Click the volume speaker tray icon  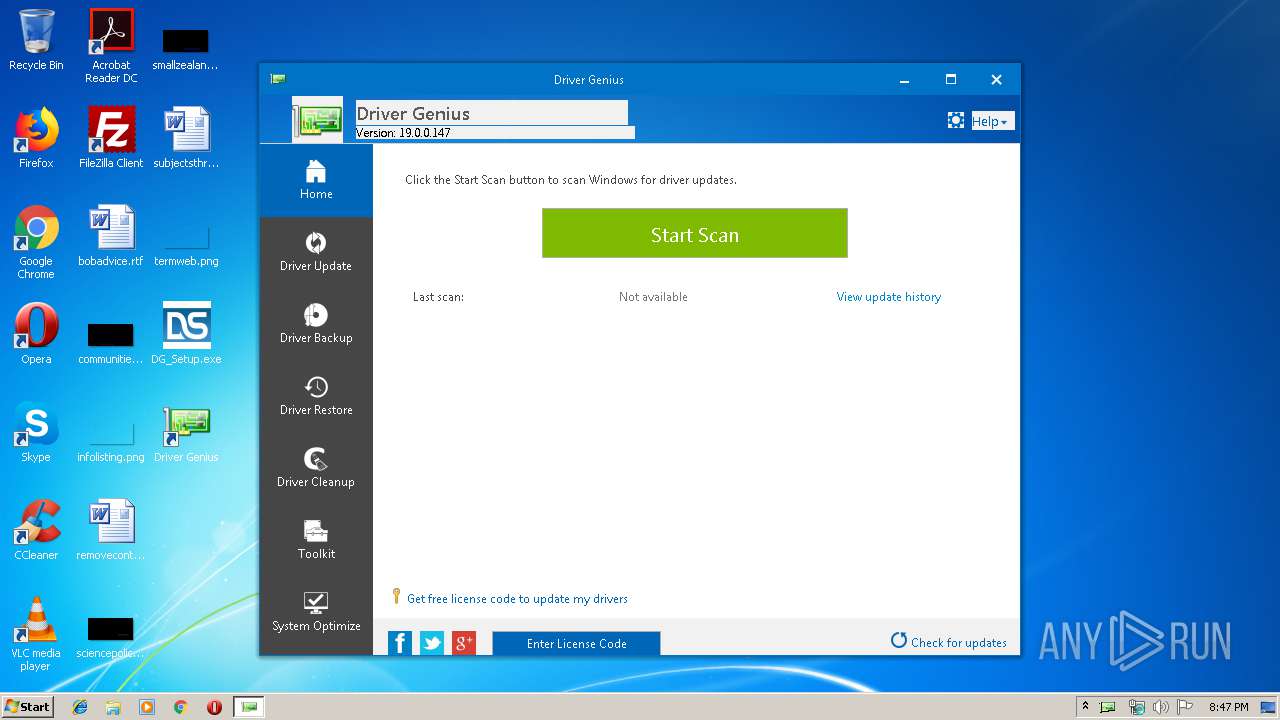[x=1160, y=707]
